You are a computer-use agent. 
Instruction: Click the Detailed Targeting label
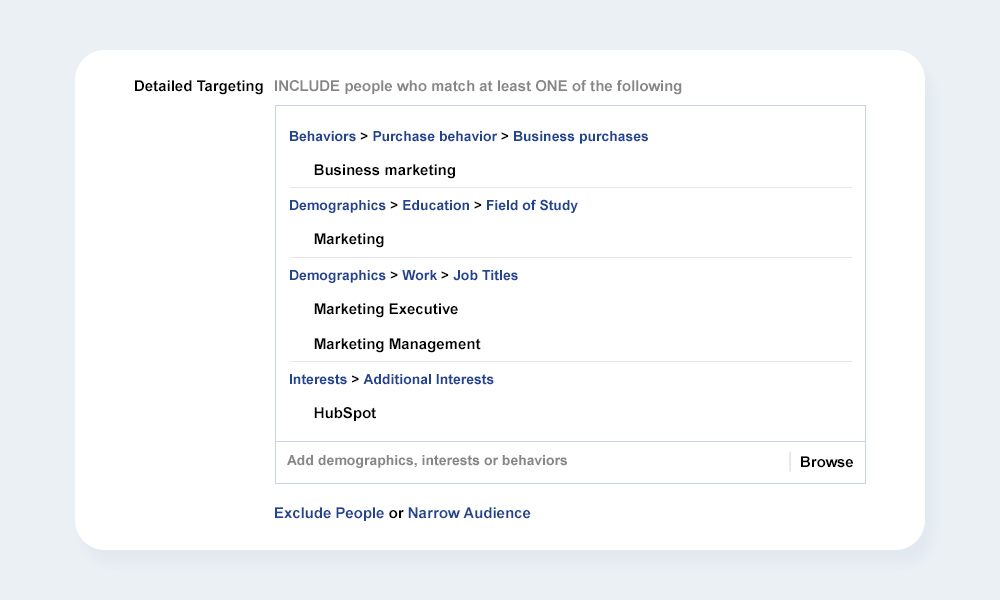click(x=198, y=86)
